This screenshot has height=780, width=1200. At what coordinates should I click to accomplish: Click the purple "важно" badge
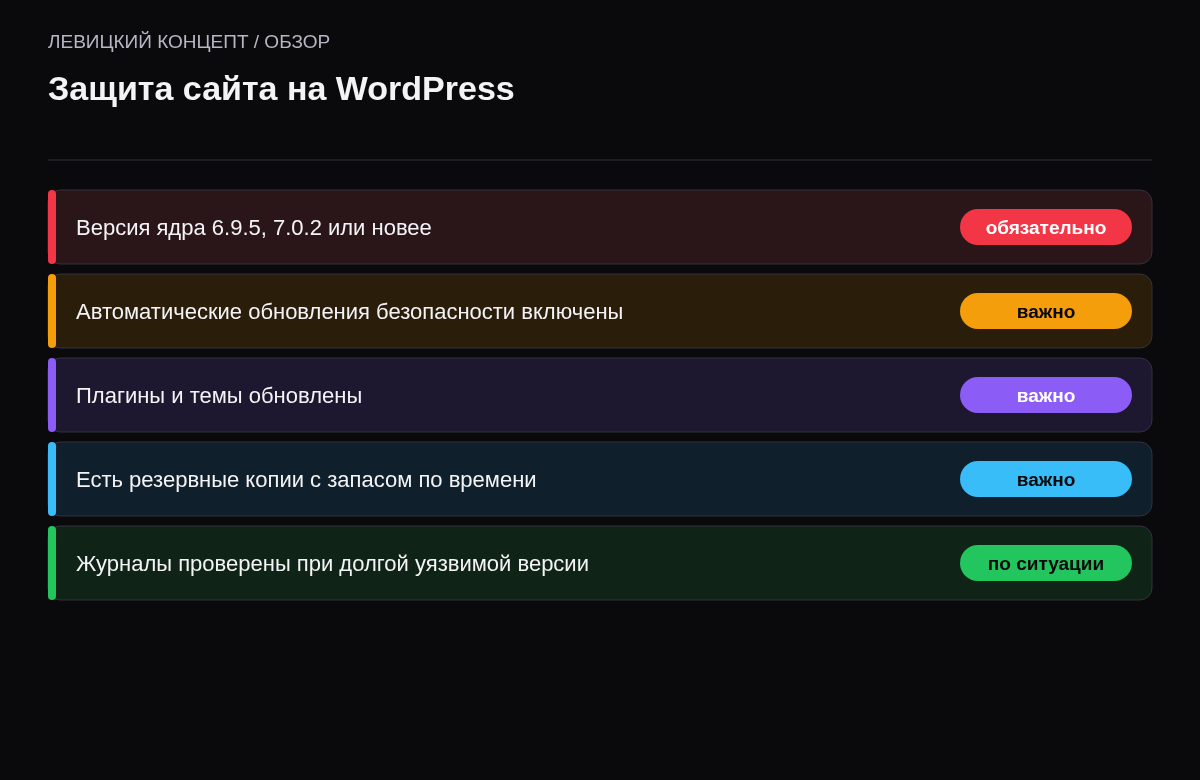click(1046, 395)
